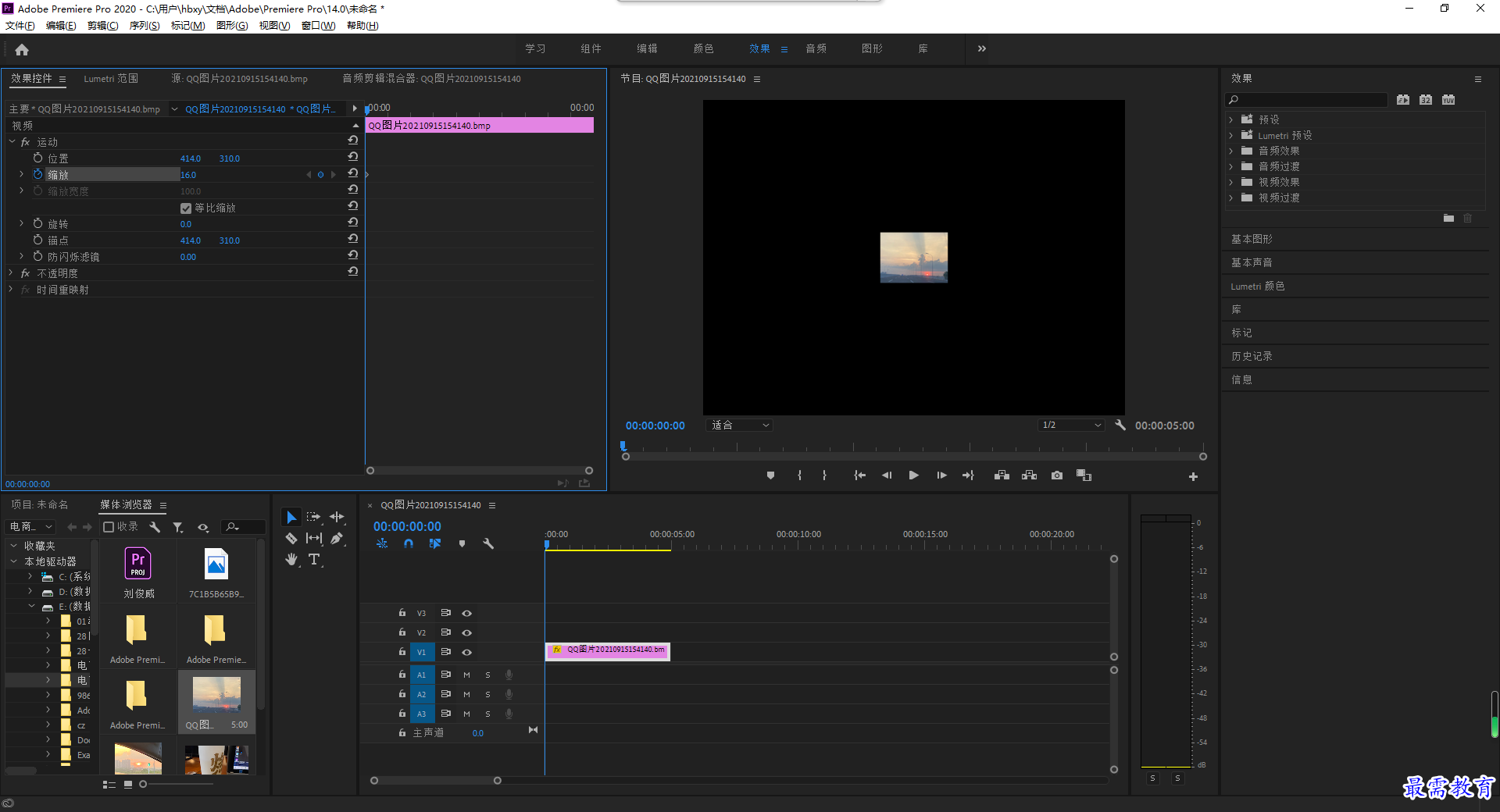Expand the Audio Transitions folder
1500x812 pixels.
click(1230, 166)
